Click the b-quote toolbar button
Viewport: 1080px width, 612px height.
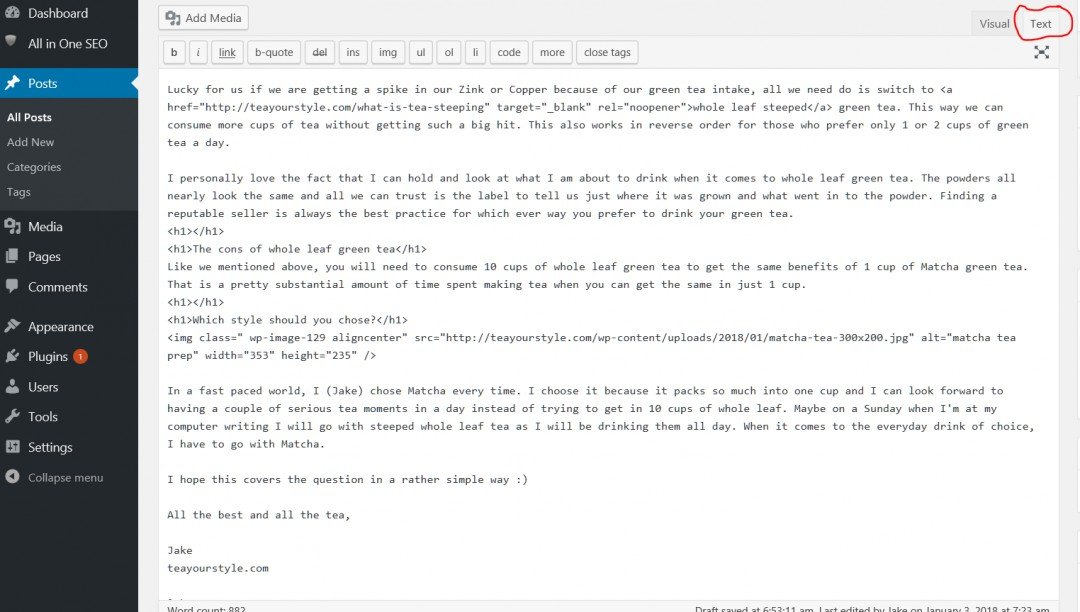(273, 52)
